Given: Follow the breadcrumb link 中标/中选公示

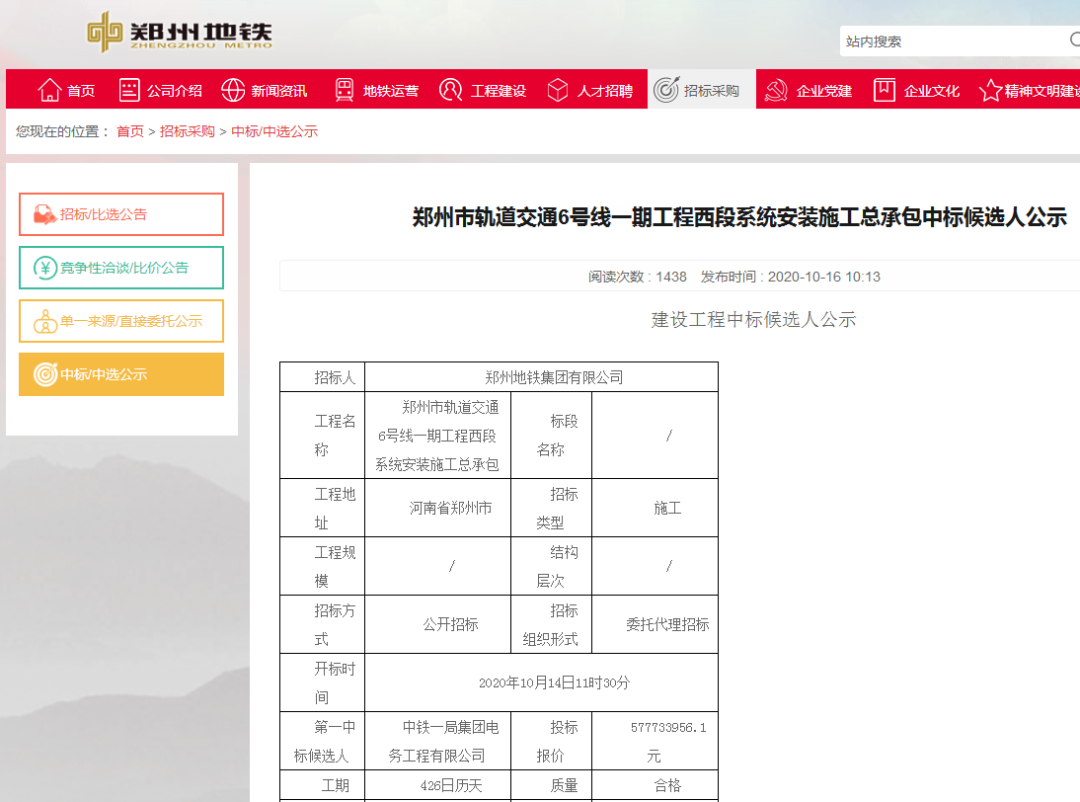Looking at the screenshot, I should (x=274, y=132).
